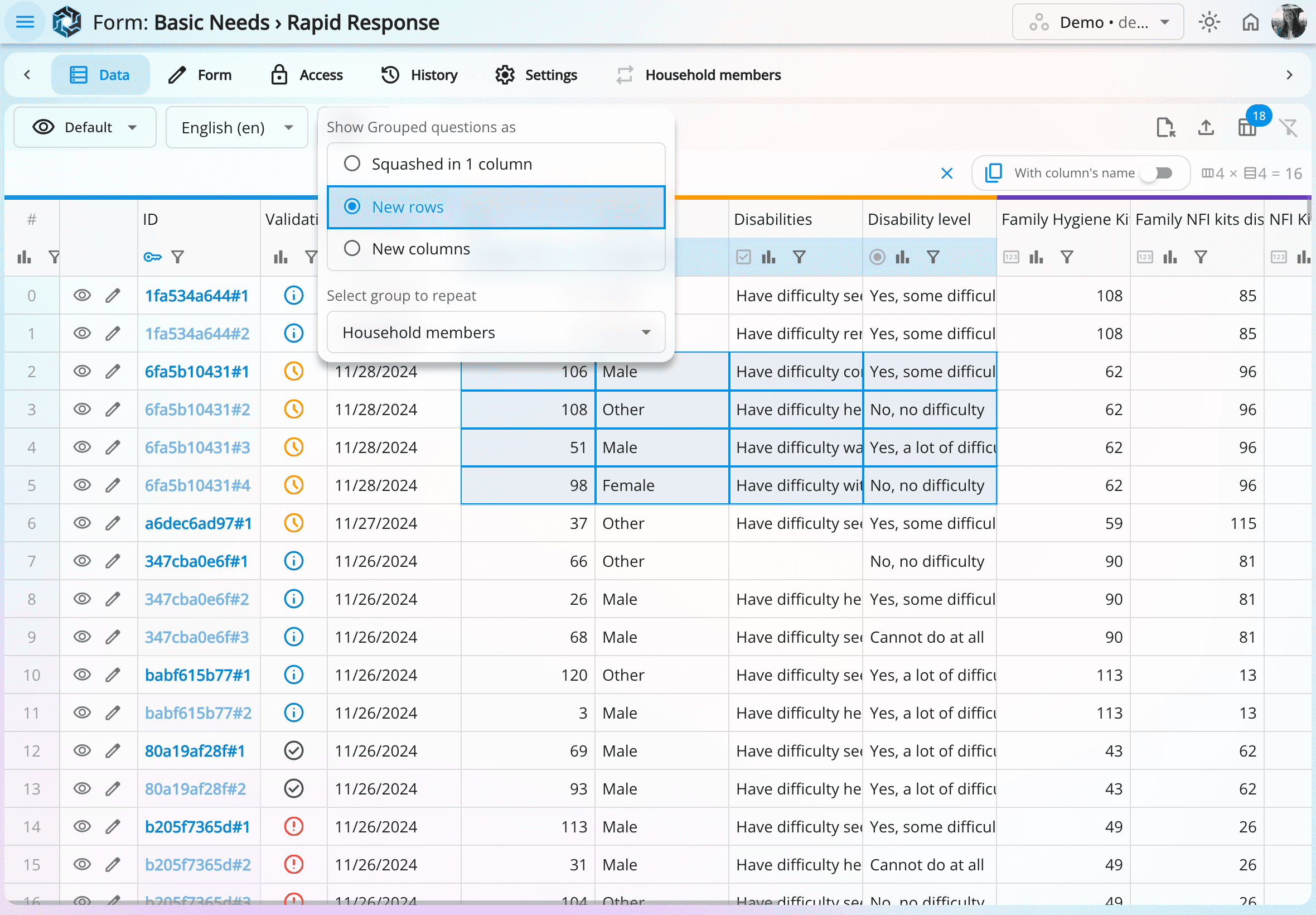Viewport: 1316px width, 915px height.
Task: Open record link a6dec6ad97#1
Action: [x=198, y=523]
